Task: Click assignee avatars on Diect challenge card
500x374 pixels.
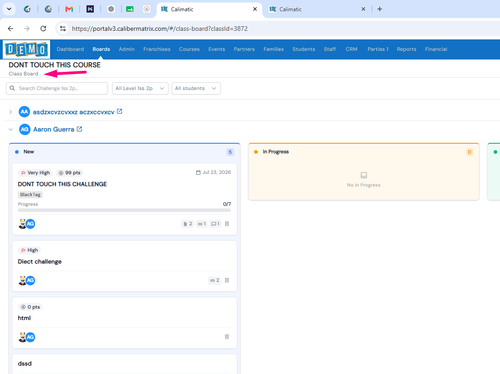Action: pyautogui.click(x=27, y=280)
